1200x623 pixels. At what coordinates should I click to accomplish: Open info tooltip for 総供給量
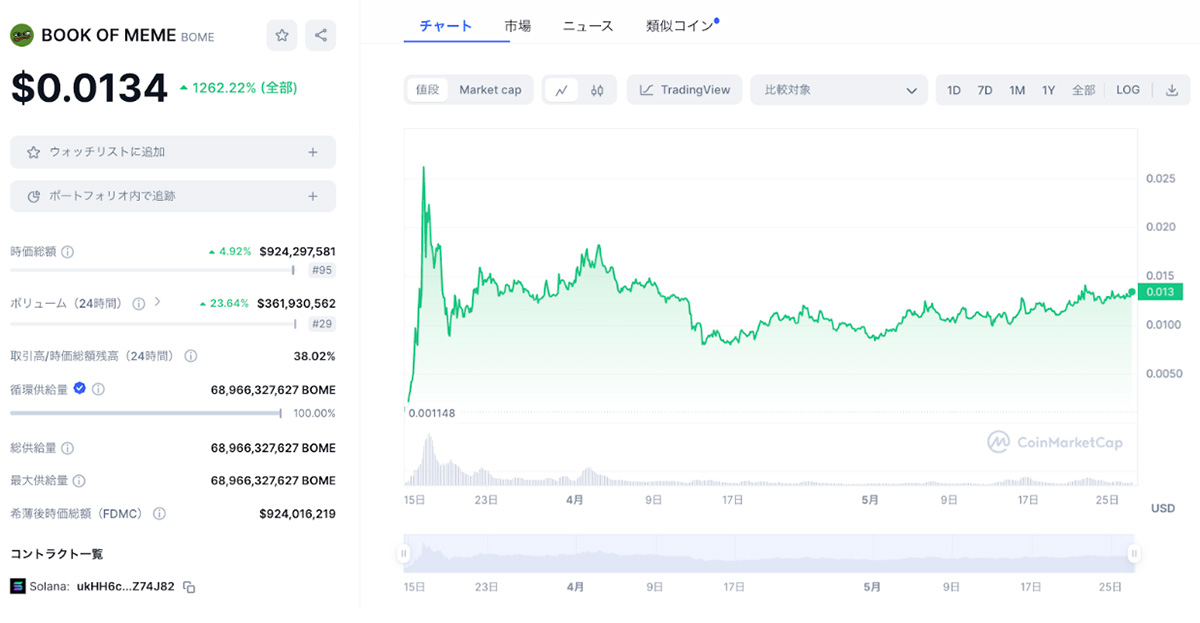point(68,448)
